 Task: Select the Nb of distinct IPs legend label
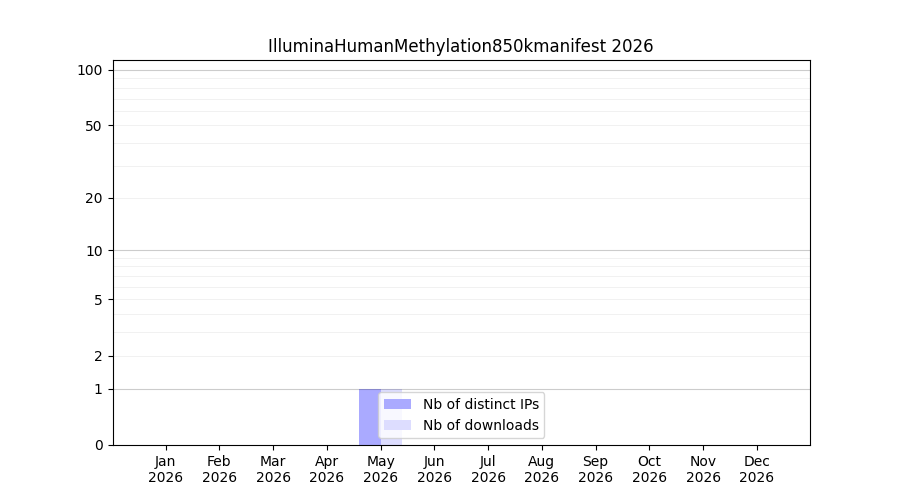tap(481, 404)
